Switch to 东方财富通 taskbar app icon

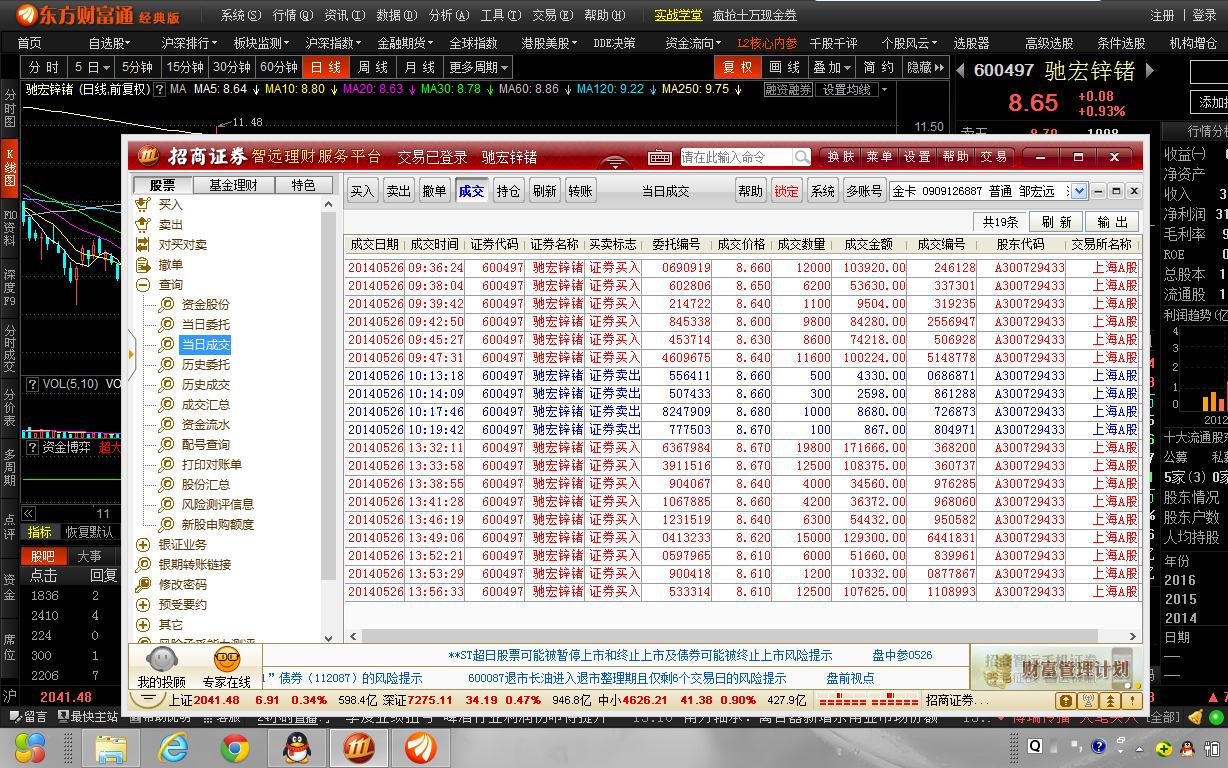click(421, 748)
